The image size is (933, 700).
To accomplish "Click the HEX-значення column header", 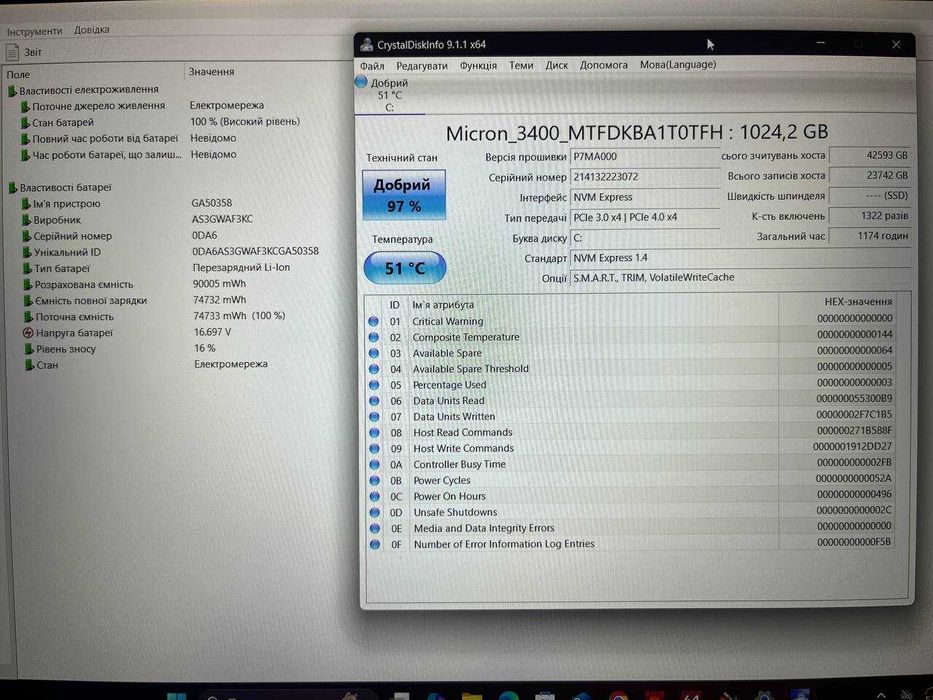I will click(x=858, y=302).
